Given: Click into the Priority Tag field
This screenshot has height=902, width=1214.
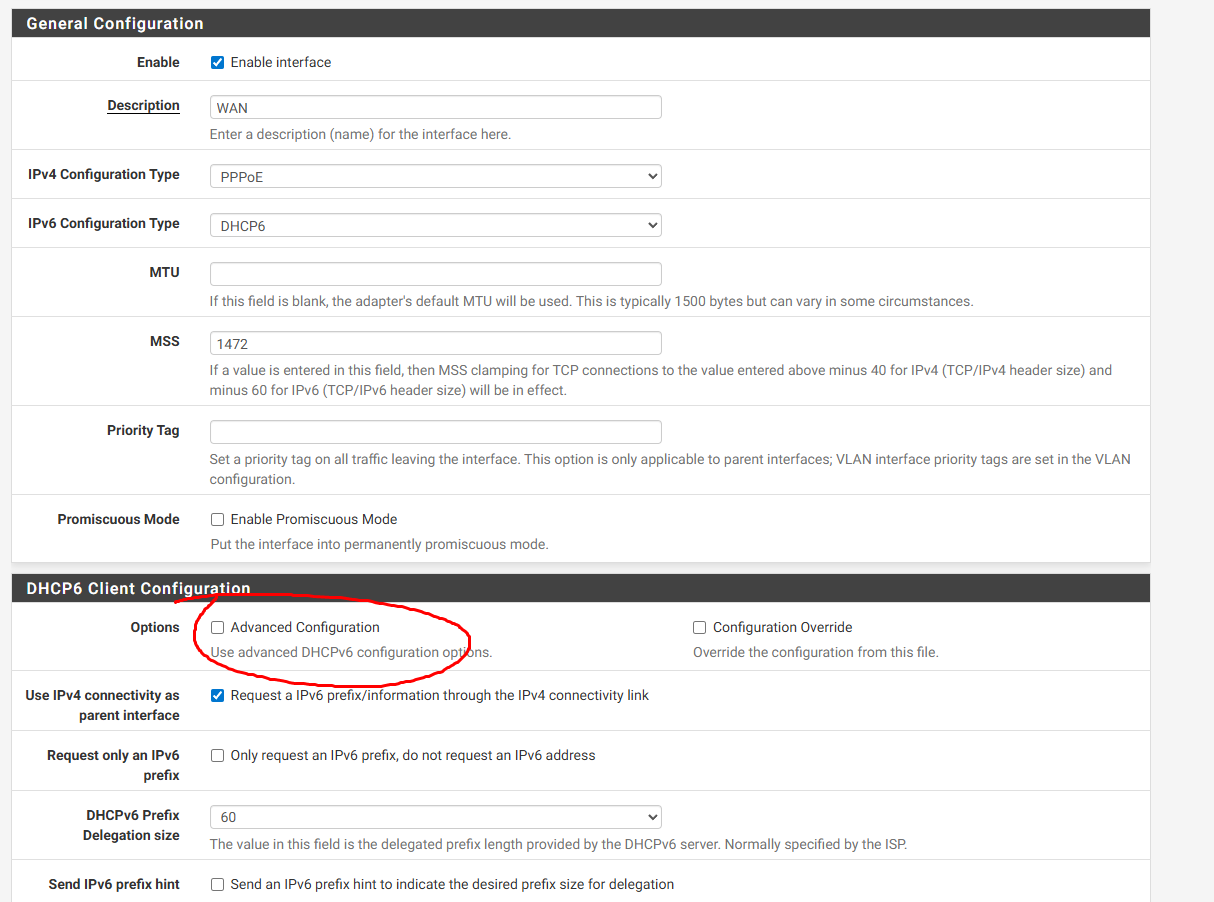Looking at the screenshot, I should (x=436, y=432).
